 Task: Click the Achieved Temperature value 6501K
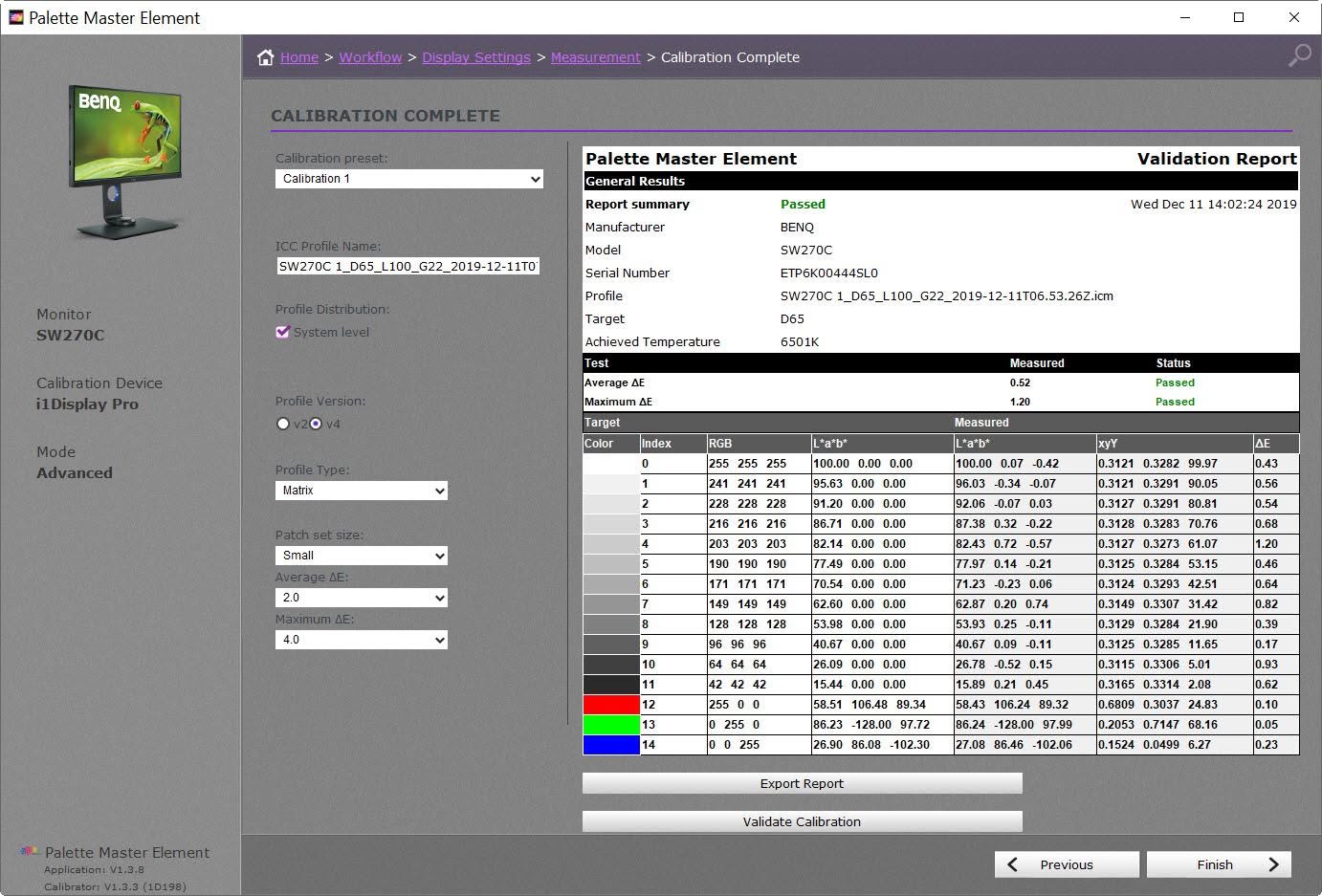point(800,341)
